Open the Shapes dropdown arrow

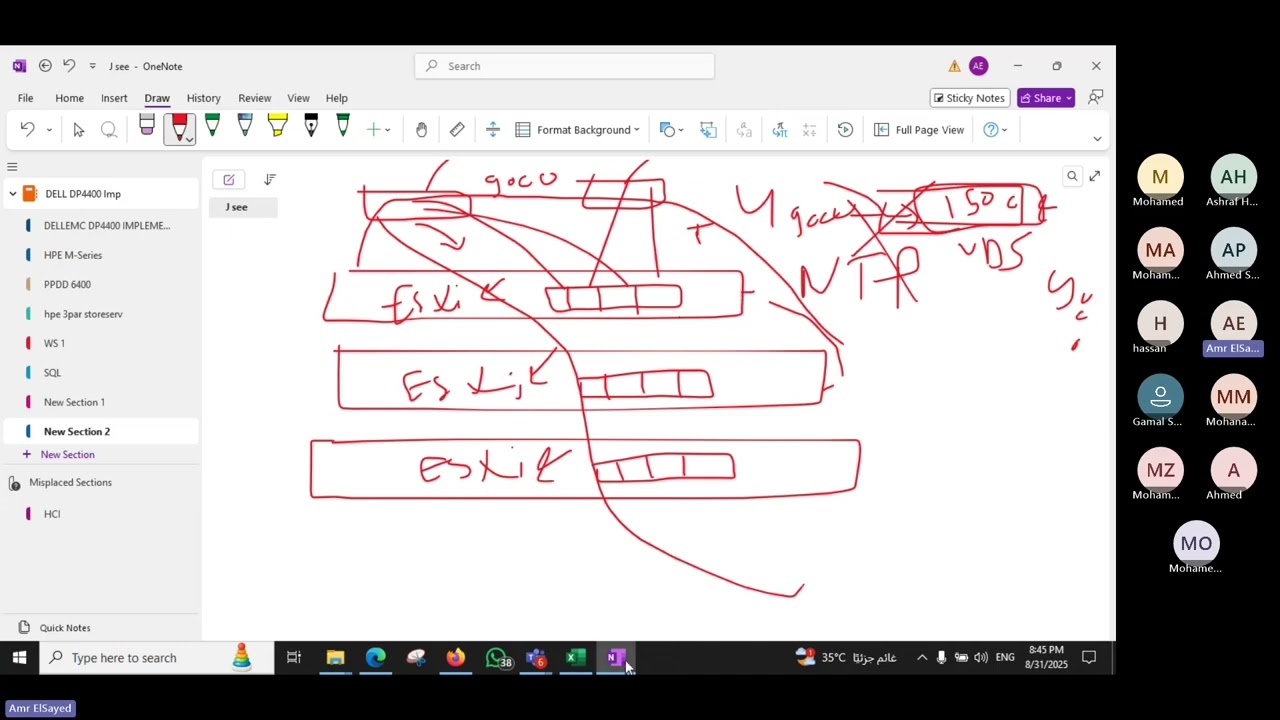[x=681, y=130]
